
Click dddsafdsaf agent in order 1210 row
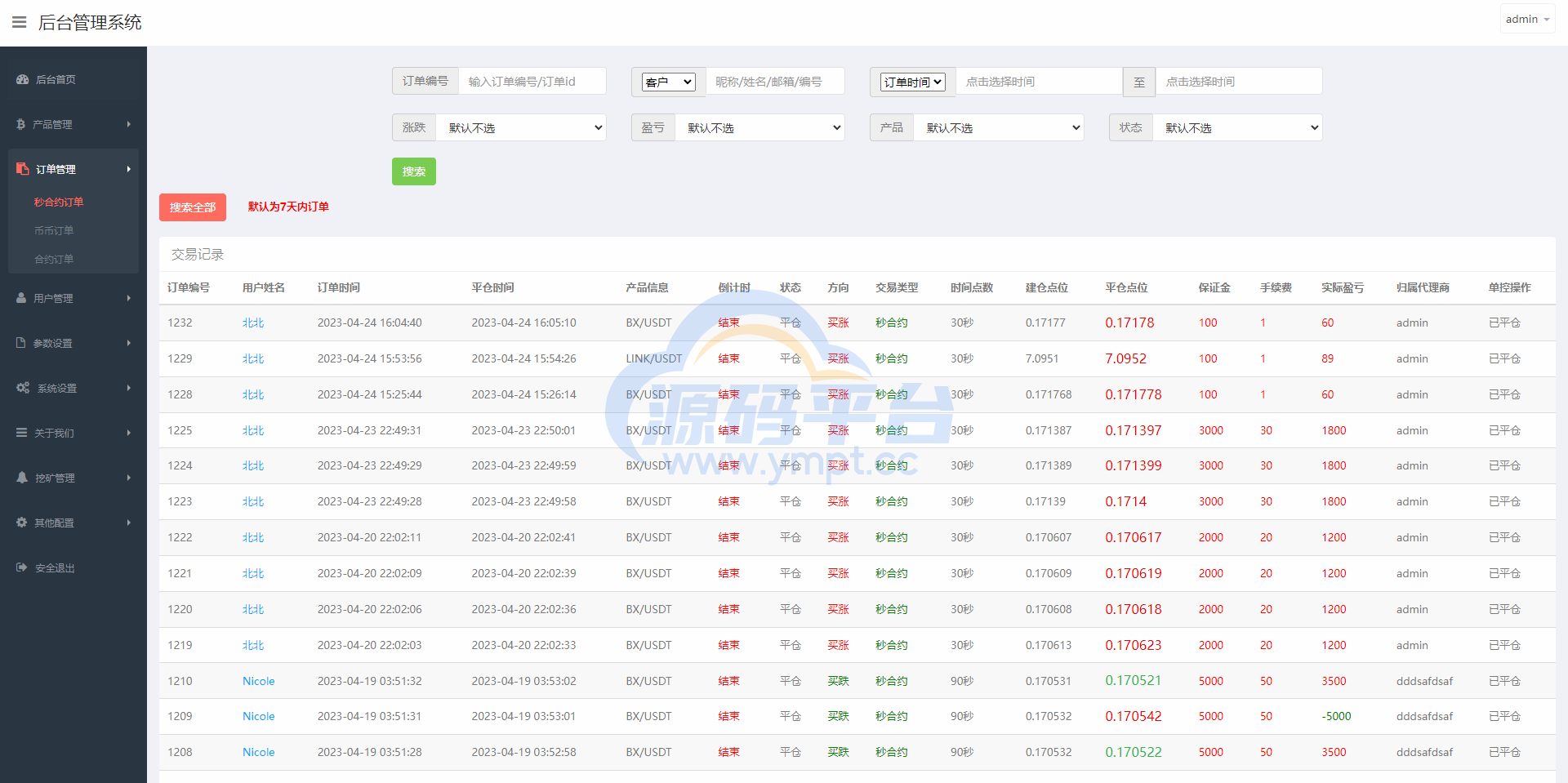(1425, 681)
